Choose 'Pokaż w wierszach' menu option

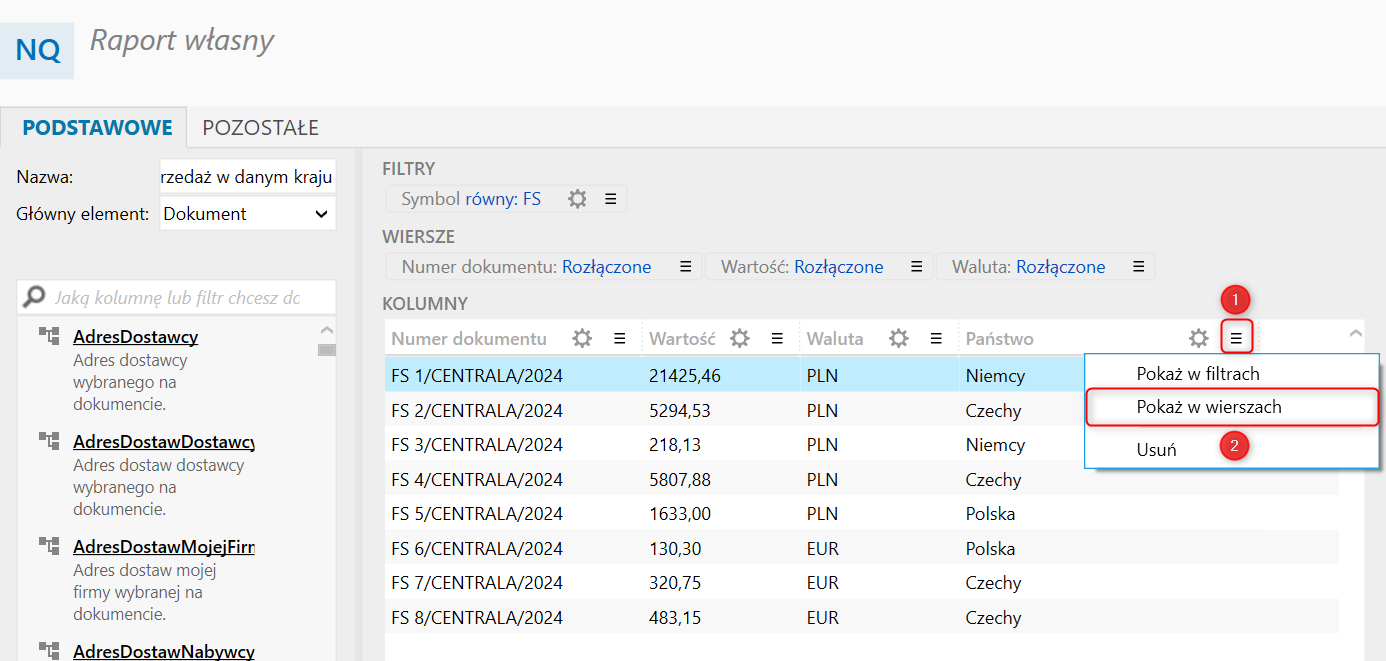pos(1208,407)
